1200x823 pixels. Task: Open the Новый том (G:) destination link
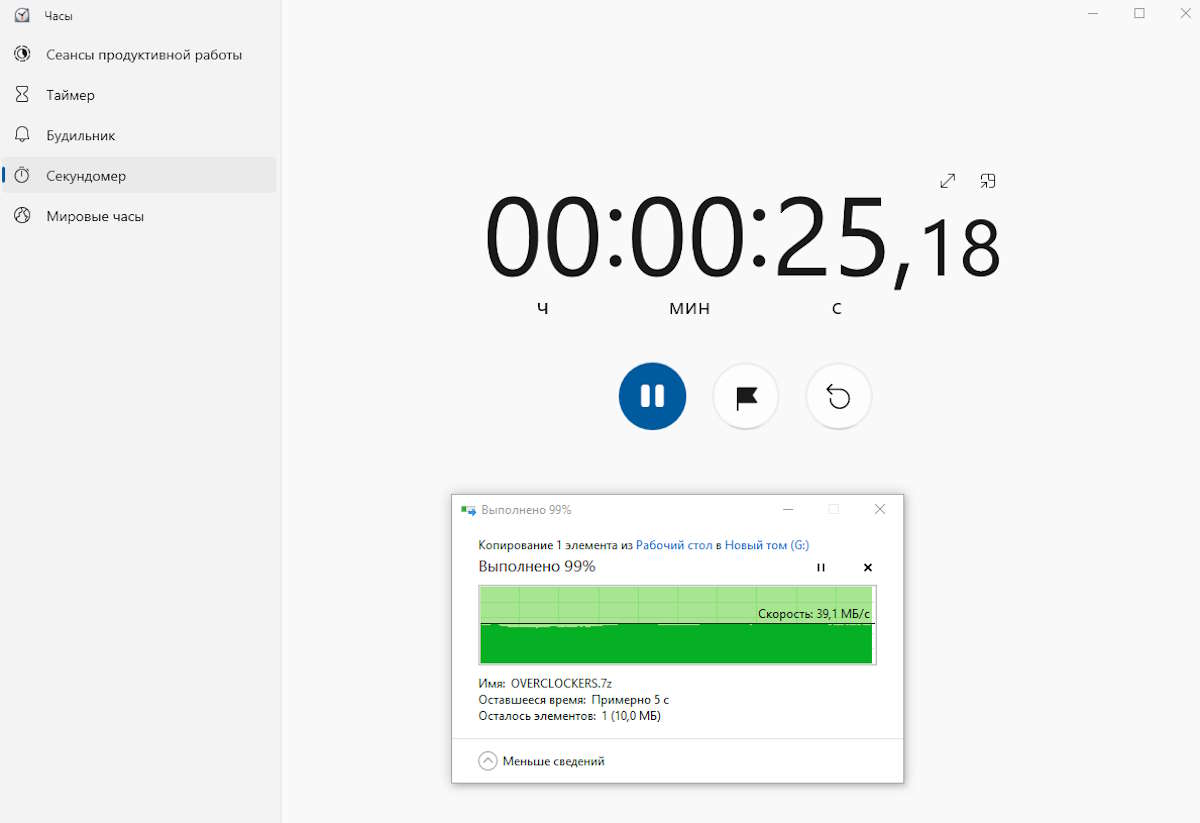click(767, 545)
